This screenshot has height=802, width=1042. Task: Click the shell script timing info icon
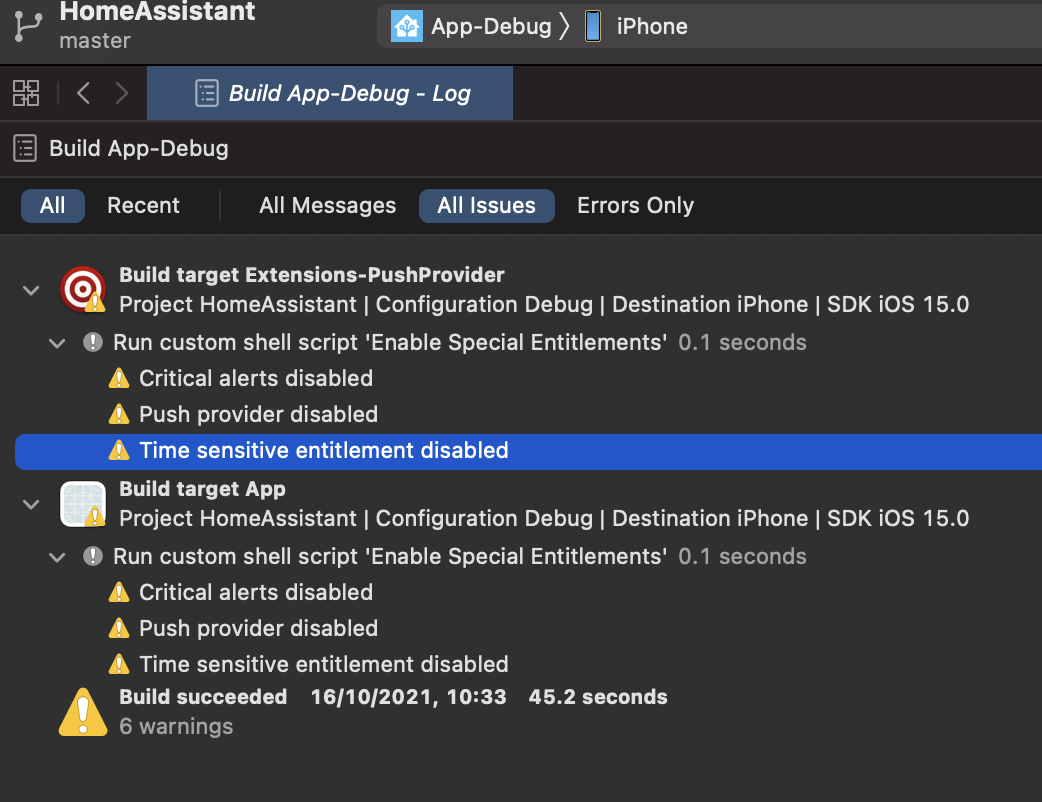[93, 343]
